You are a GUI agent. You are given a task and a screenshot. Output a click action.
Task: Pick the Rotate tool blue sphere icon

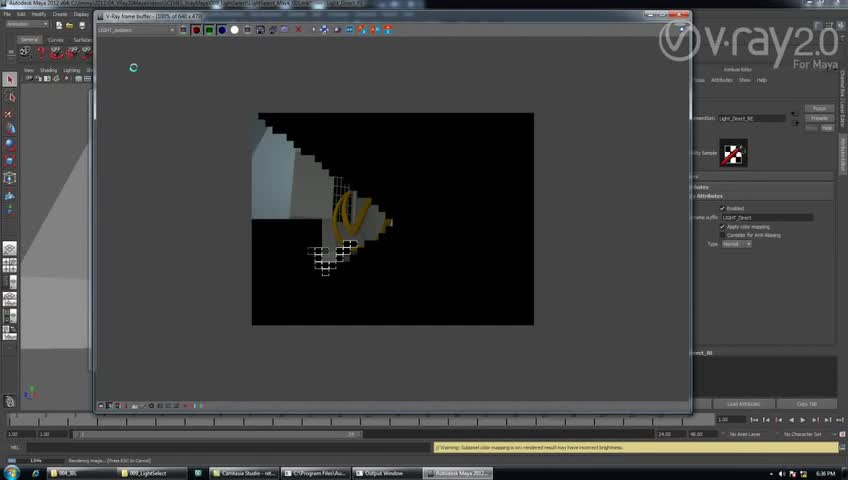pos(10,145)
